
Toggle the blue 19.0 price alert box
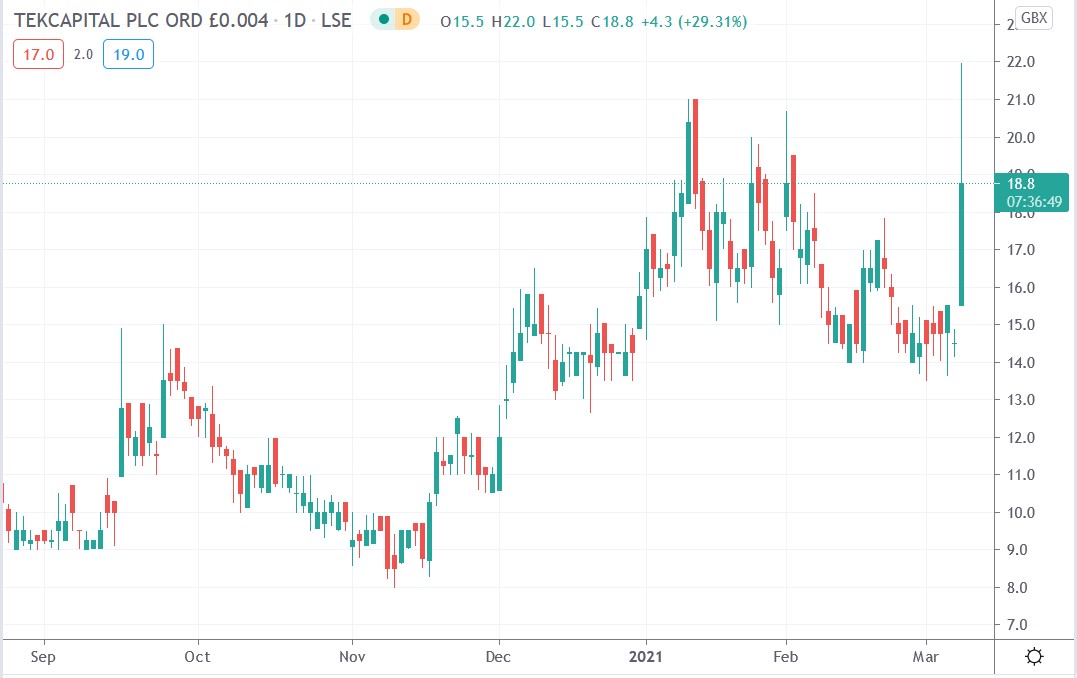coord(127,54)
